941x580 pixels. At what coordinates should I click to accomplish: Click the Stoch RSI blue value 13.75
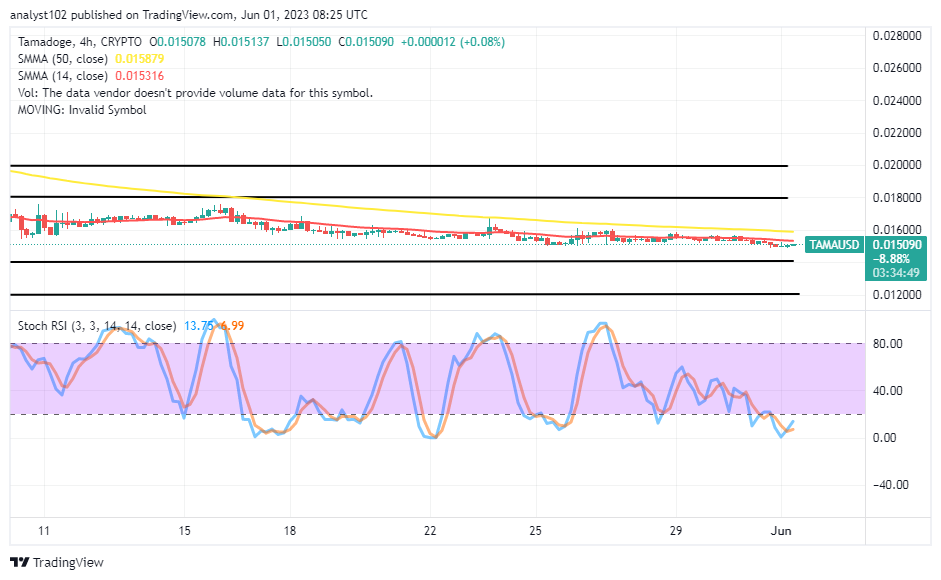click(x=198, y=326)
